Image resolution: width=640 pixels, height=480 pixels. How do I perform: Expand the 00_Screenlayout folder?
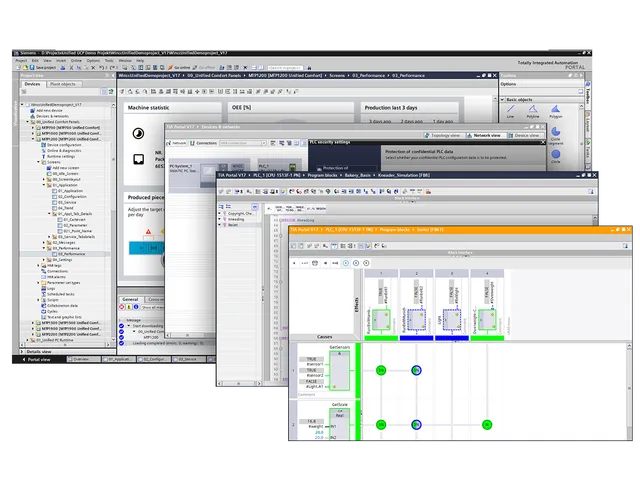point(44,179)
